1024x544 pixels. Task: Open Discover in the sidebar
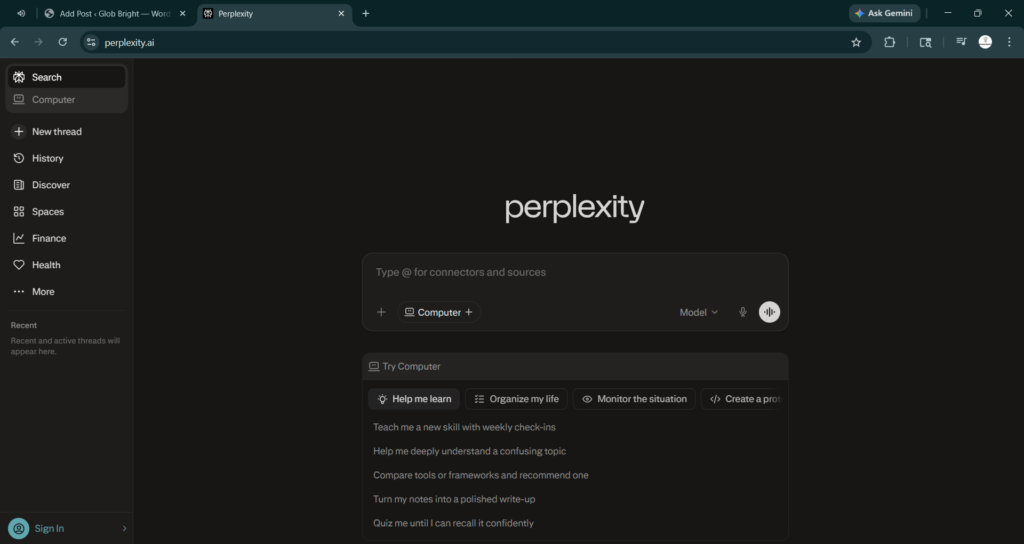pyautogui.click(x=50, y=185)
